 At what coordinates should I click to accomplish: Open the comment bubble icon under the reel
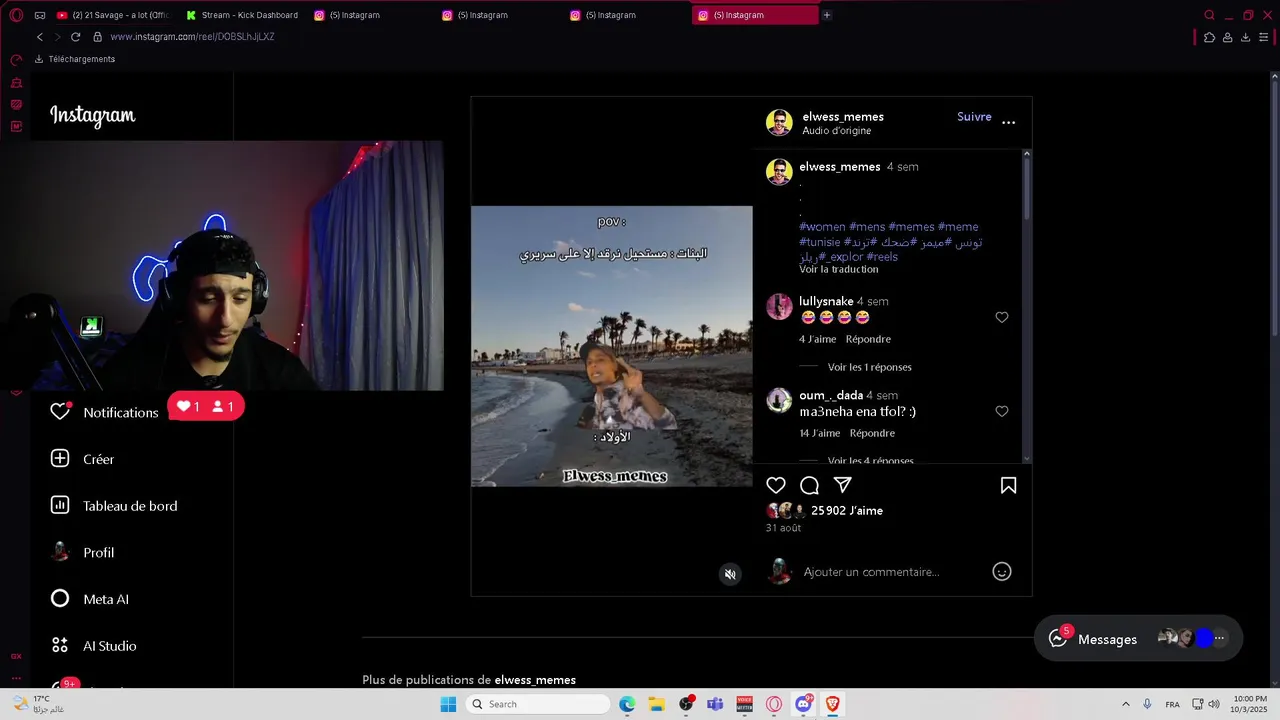(x=810, y=485)
